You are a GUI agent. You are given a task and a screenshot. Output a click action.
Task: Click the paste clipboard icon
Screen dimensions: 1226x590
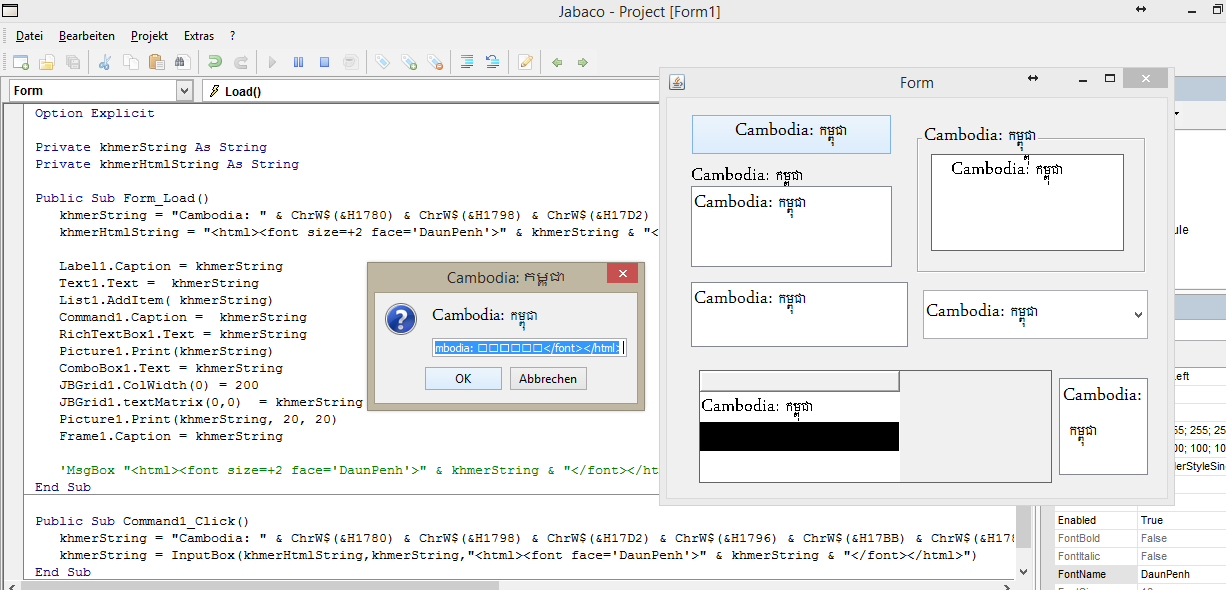pos(156,62)
